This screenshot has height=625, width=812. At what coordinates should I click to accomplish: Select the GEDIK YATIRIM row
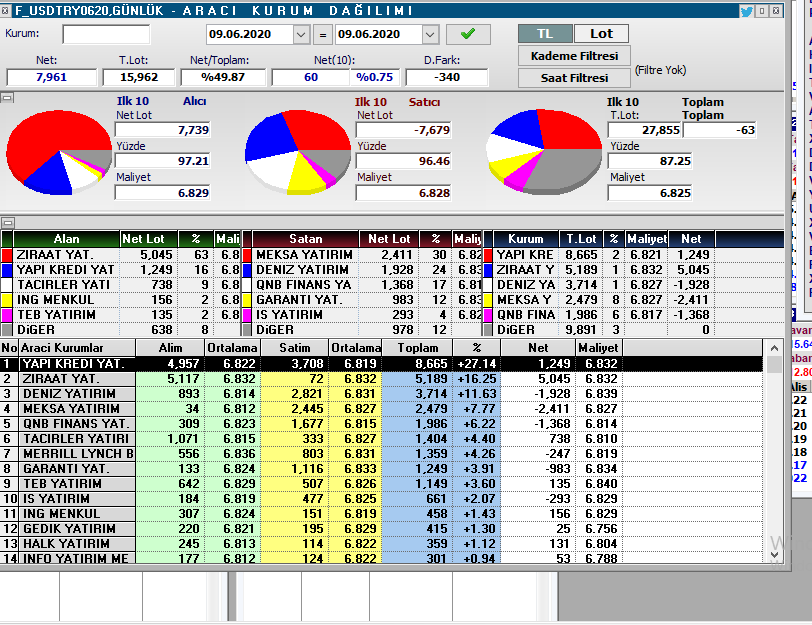[382, 529]
